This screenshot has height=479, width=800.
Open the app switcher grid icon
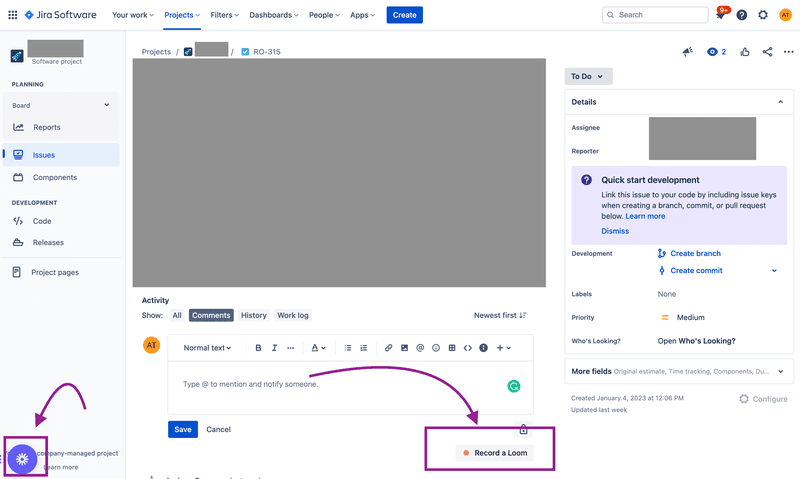pyautogui.click(x=13, y=15)
